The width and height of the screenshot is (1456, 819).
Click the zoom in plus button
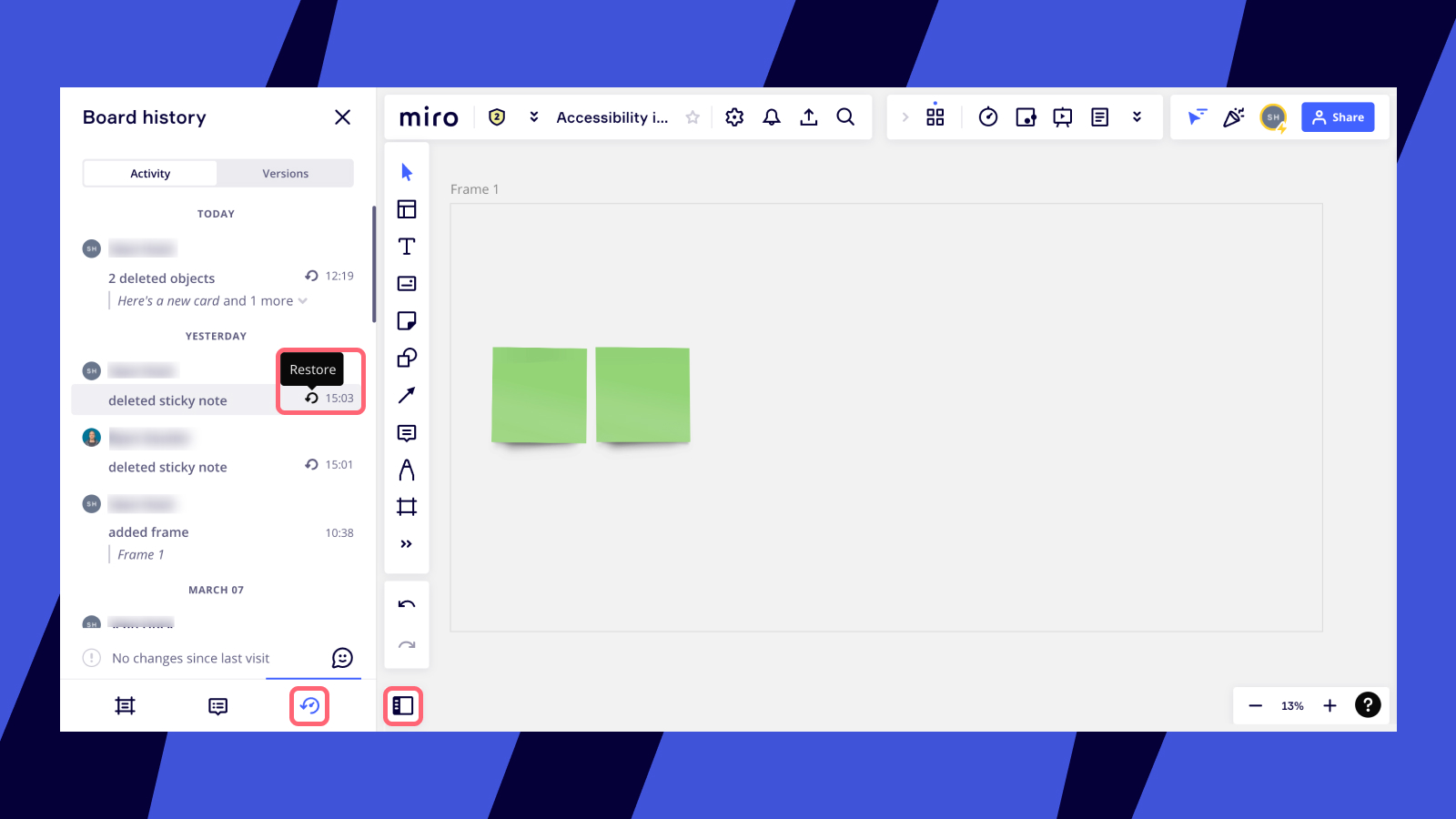pos(1330,706)
